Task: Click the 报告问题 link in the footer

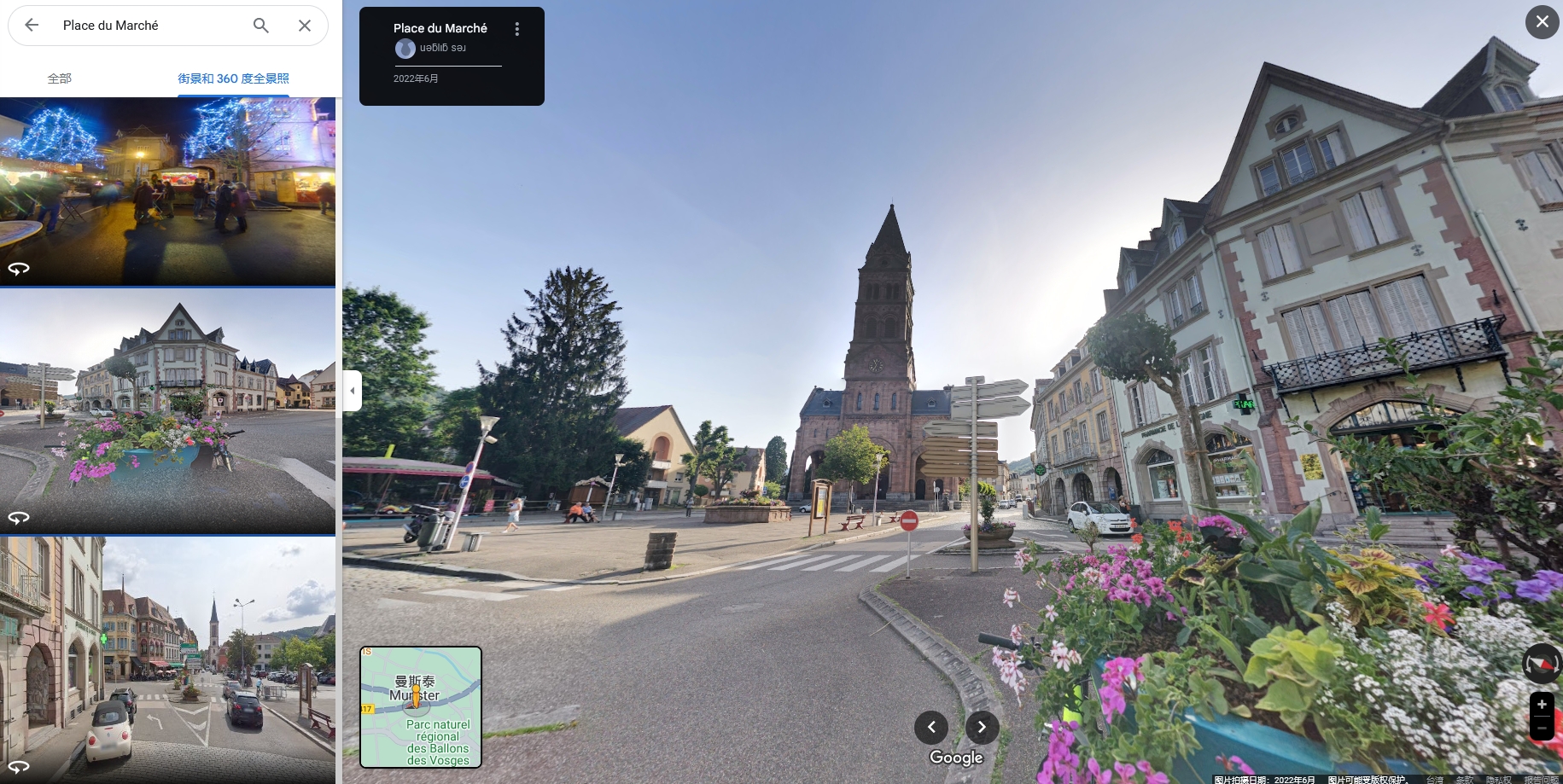Action: click(x=1541, y=779)
